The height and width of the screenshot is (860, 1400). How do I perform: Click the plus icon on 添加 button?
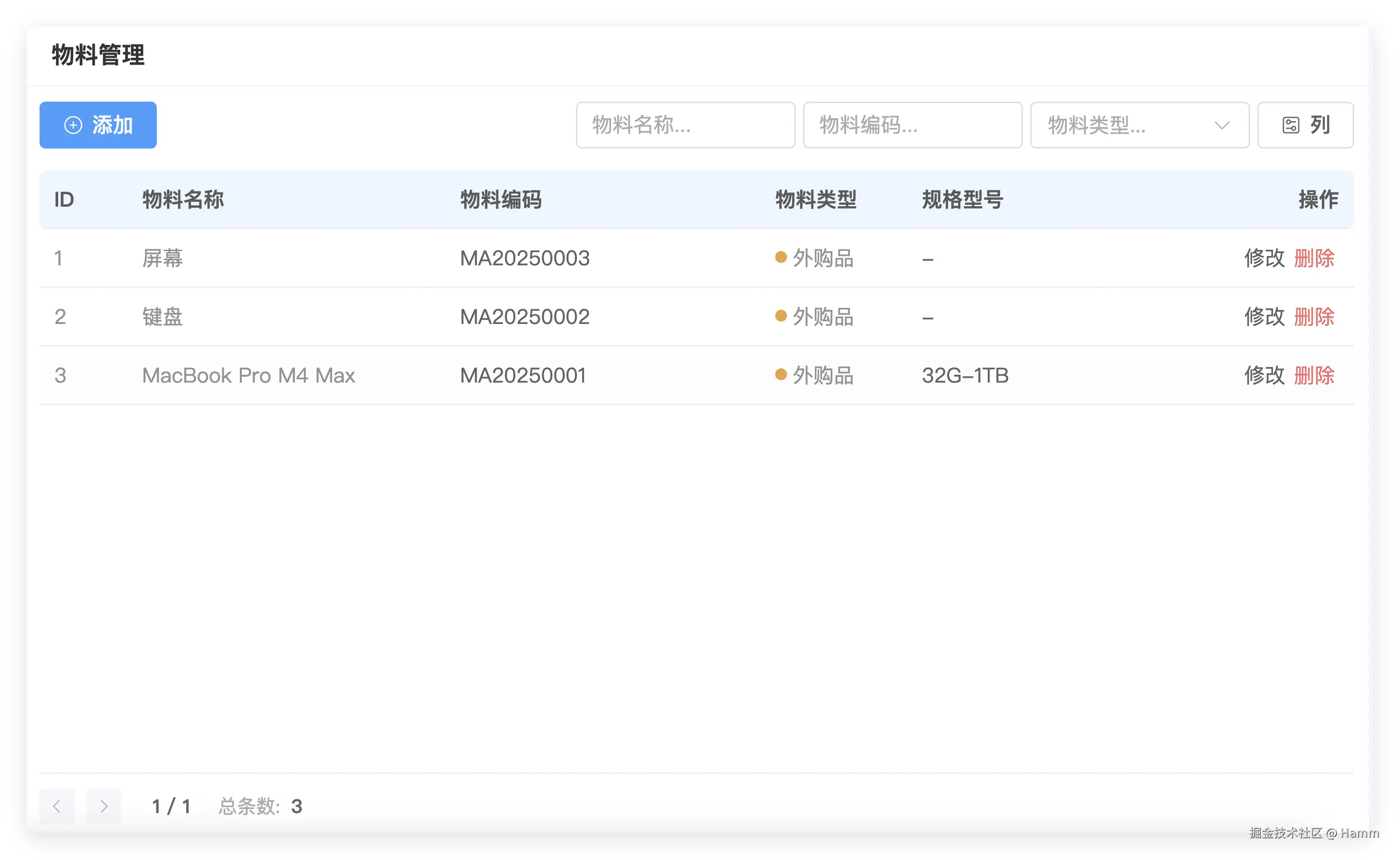coord(73,125)
